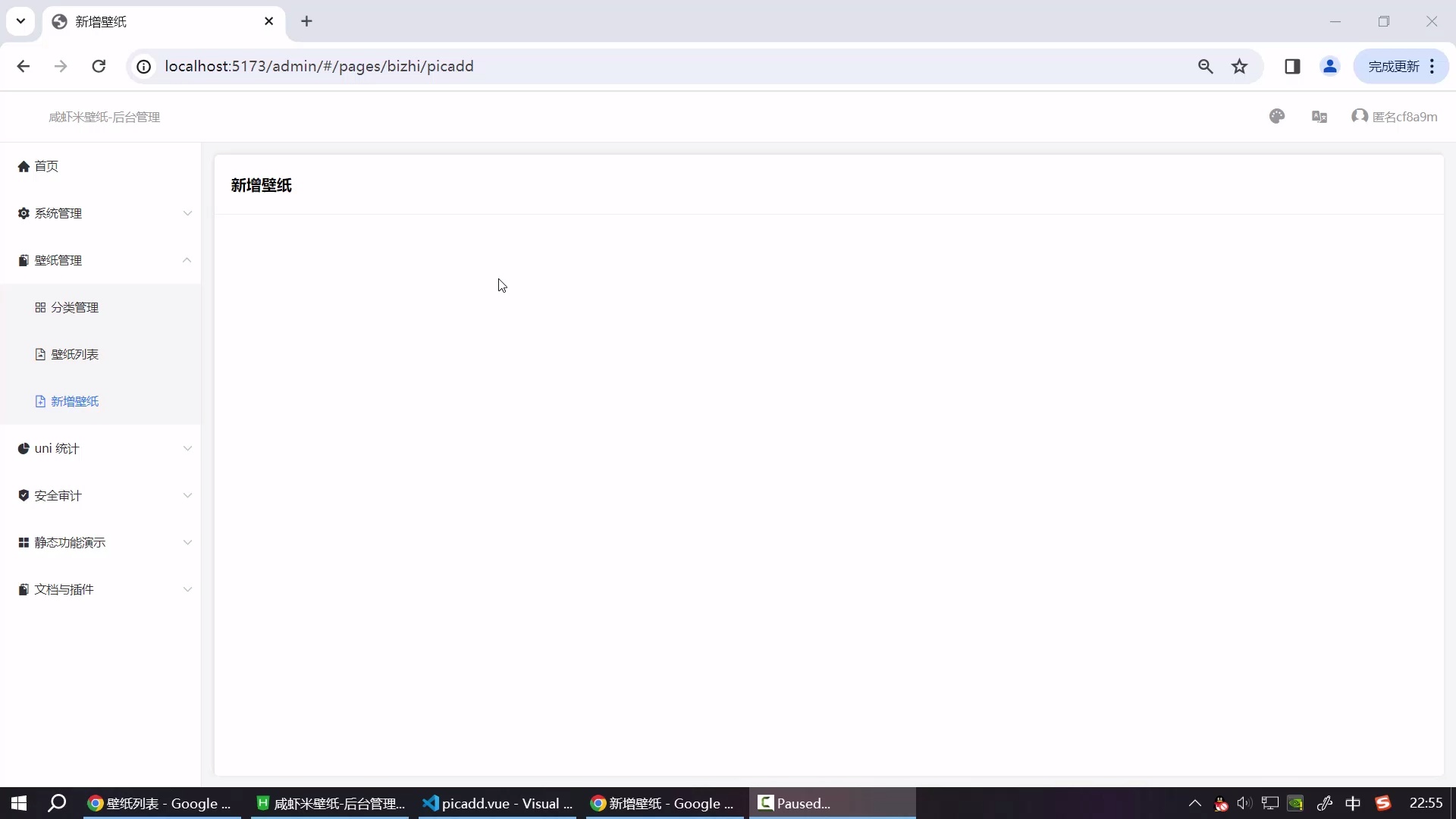Viewport: 1456px width, 819px height.
Task: Open the language translation switcher icon
Action: pyautogui.click(x=1319, y=116)
